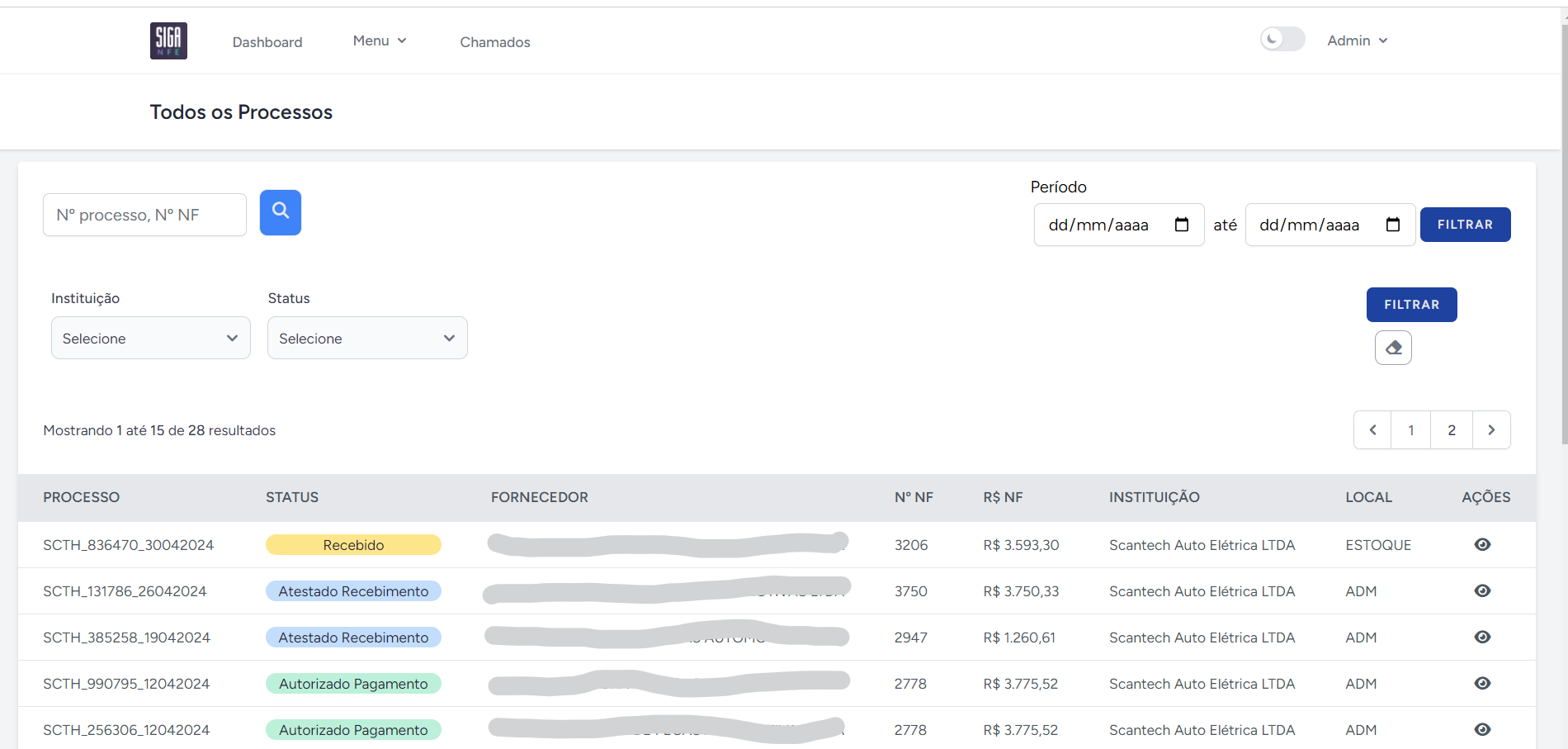Click the eraser clear-filters icon
This screenshot has width=1568, height=749.
click(1393, 348)
